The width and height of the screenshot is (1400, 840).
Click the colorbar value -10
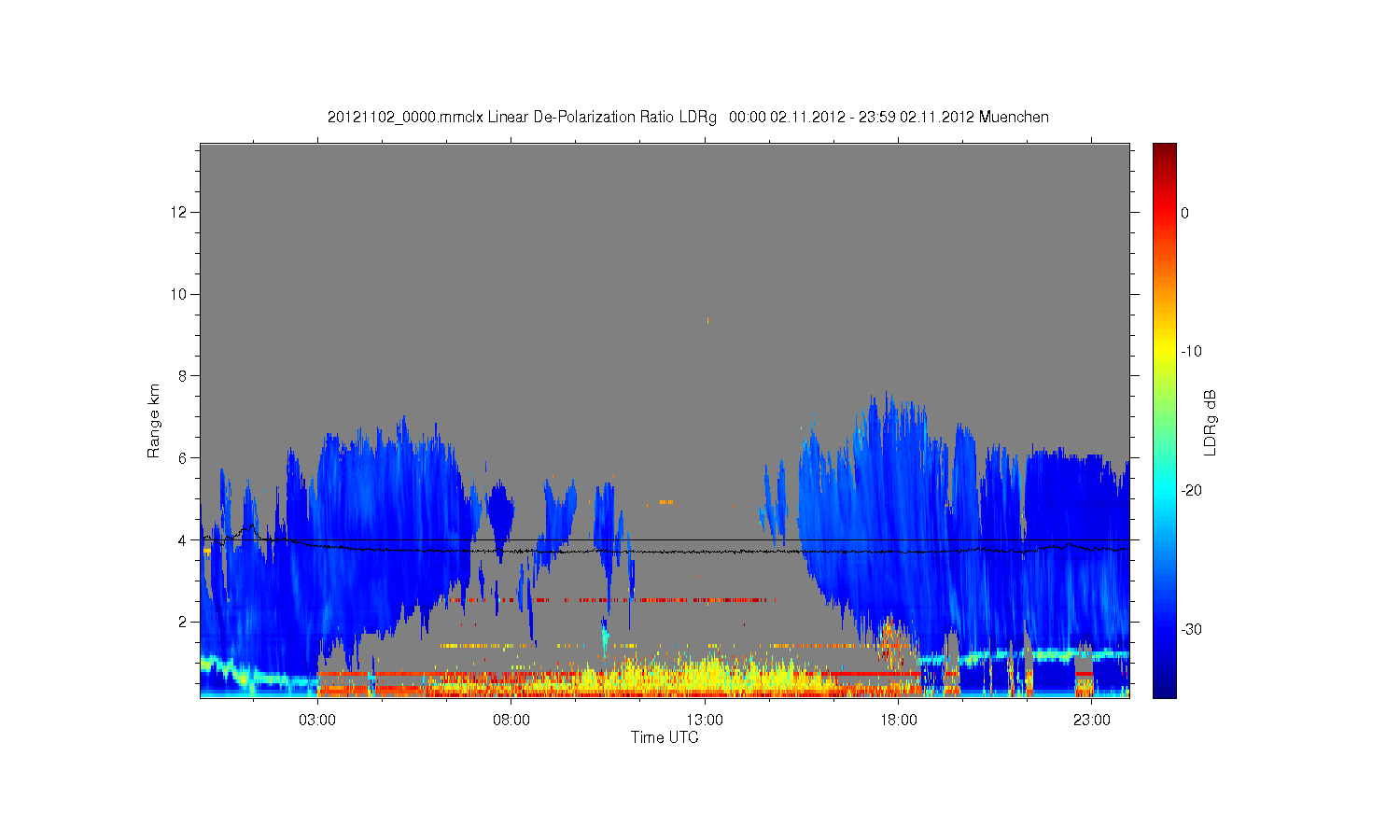(x=1191, y=352)
